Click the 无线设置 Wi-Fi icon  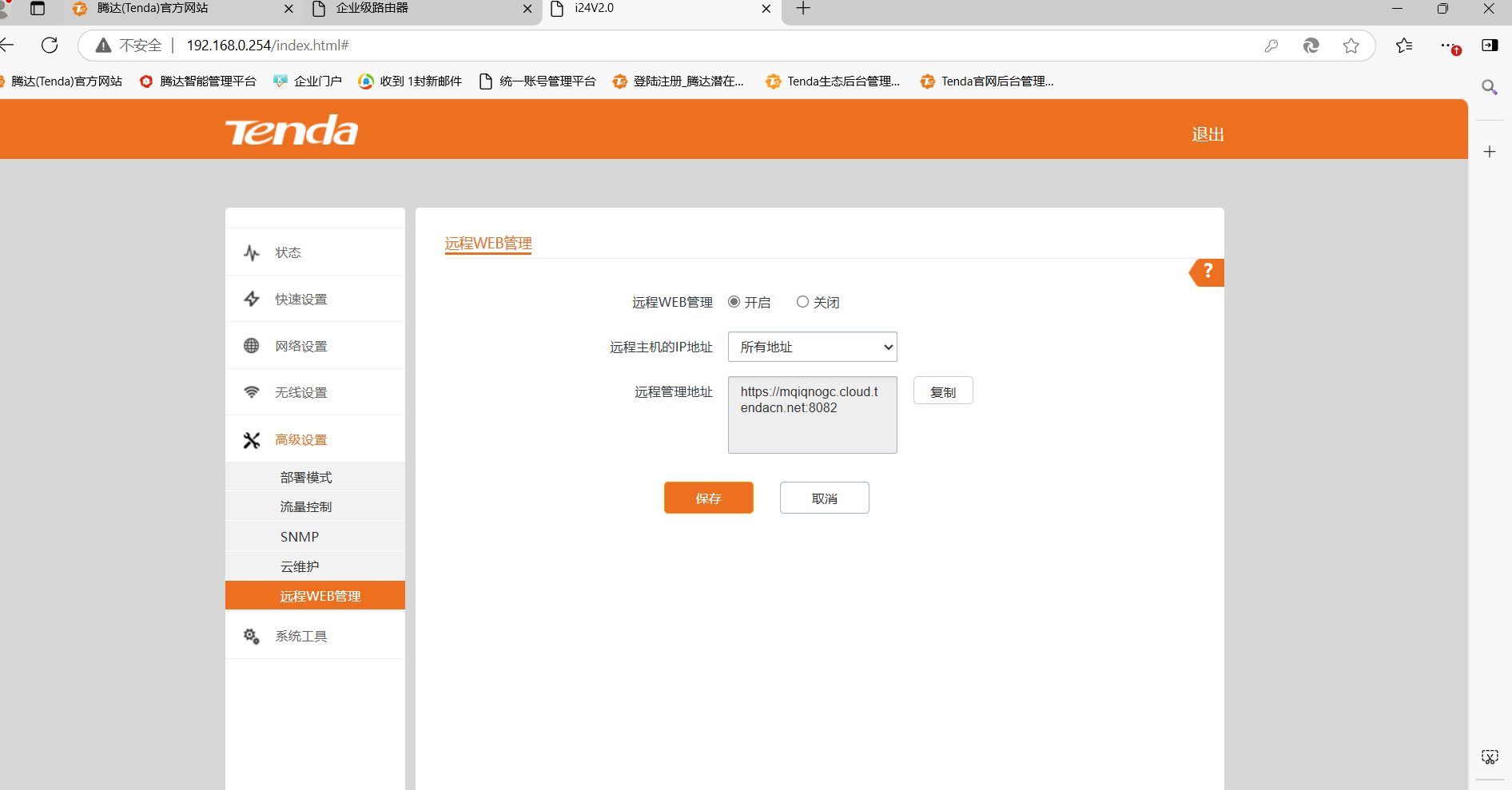(x=251, y=391)
